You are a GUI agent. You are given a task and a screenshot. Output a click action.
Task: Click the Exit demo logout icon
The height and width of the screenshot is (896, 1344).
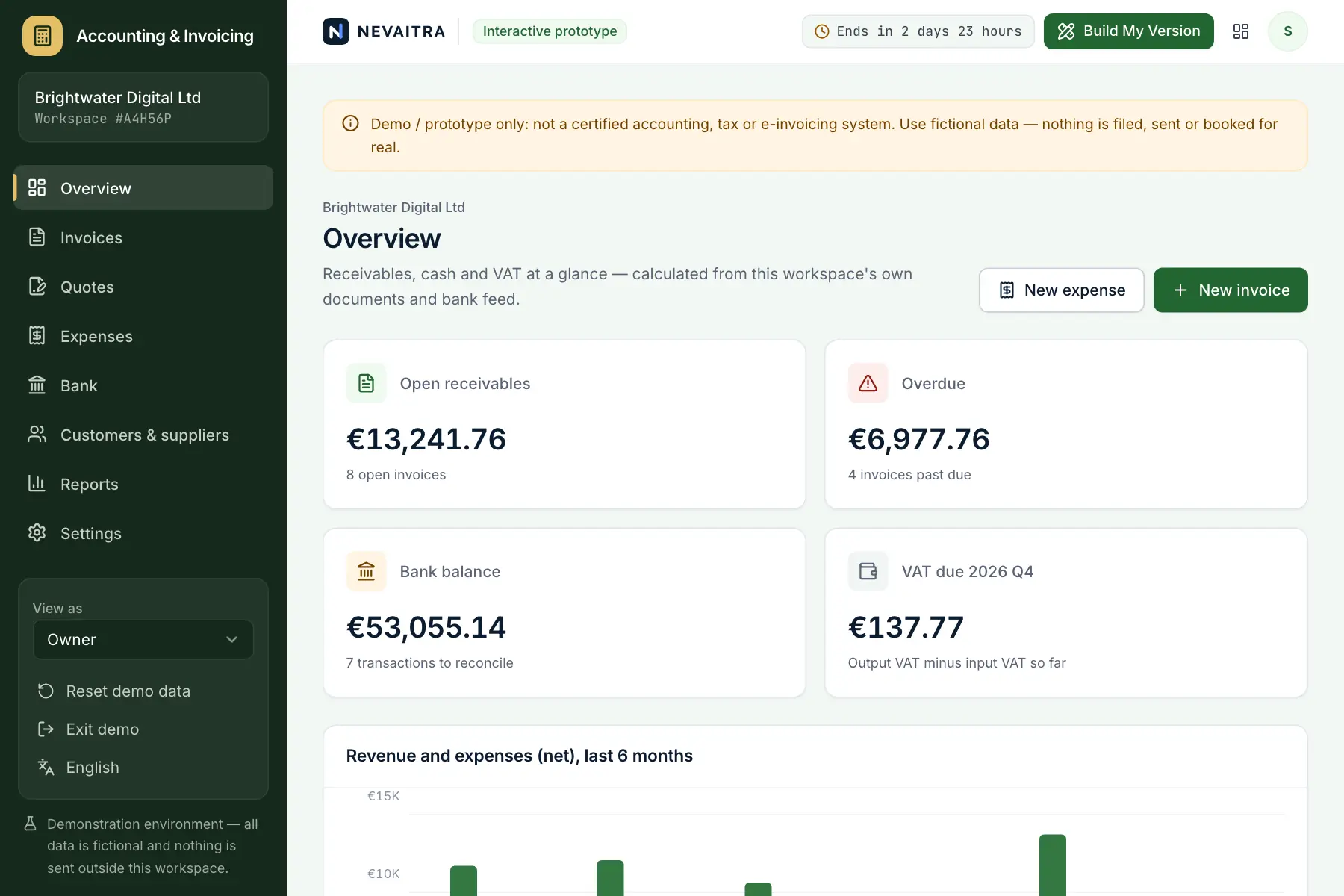[x=46, y=729]
